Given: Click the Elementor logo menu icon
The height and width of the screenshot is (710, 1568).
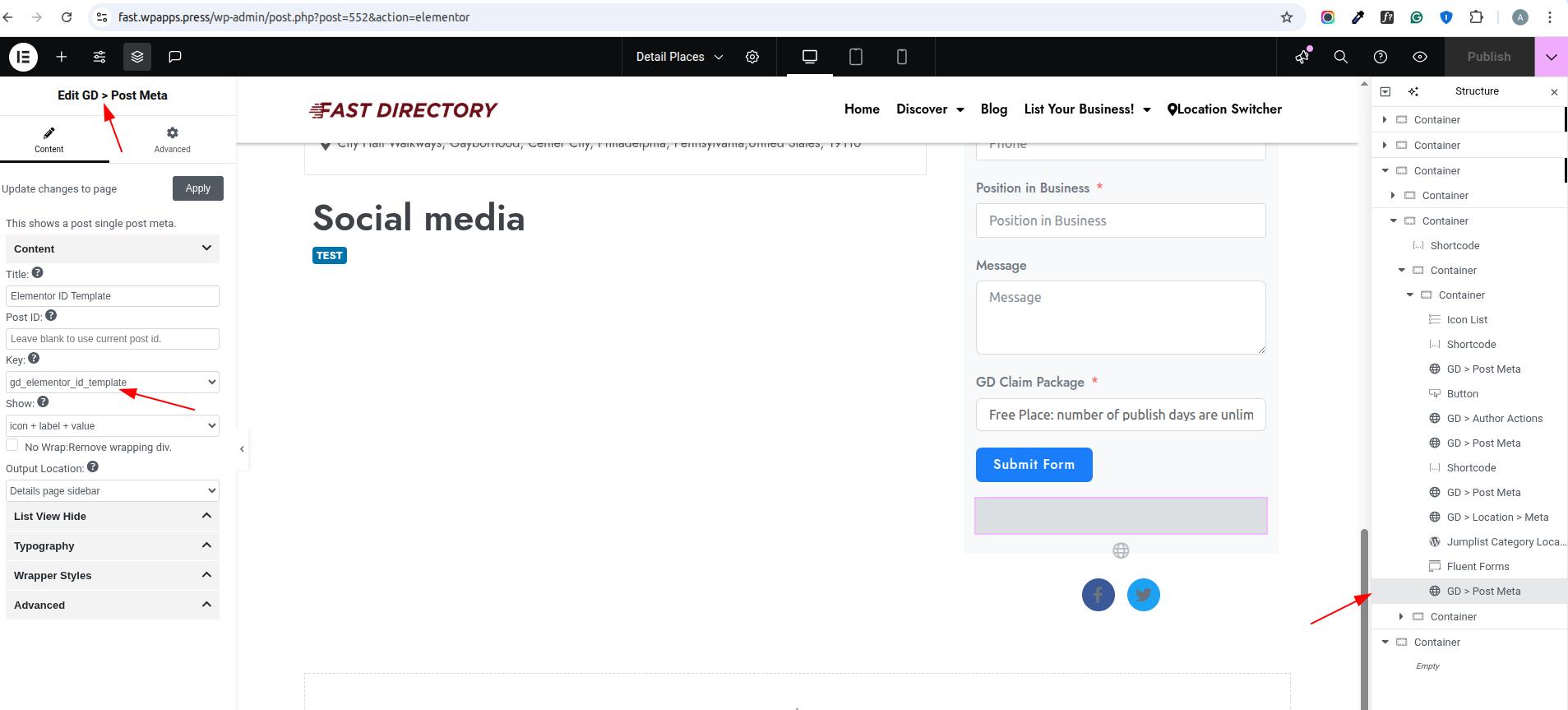Looking at the screenshot, I should click(23, 57).
